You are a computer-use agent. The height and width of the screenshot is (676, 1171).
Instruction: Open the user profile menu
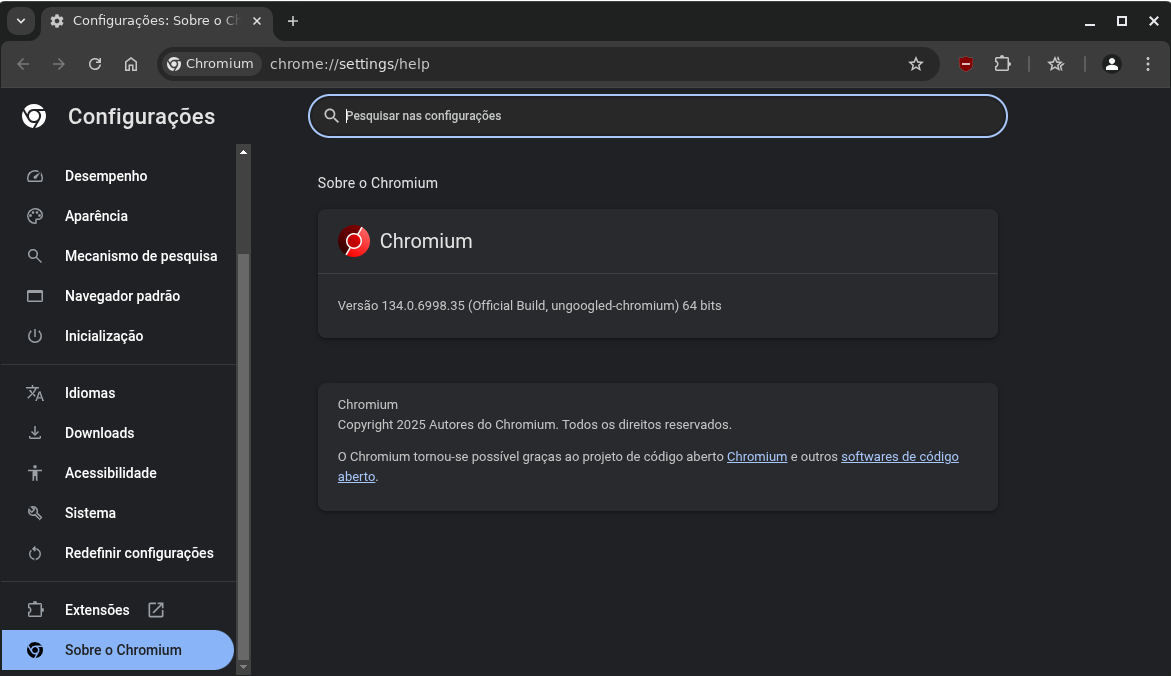(1111, 64)
